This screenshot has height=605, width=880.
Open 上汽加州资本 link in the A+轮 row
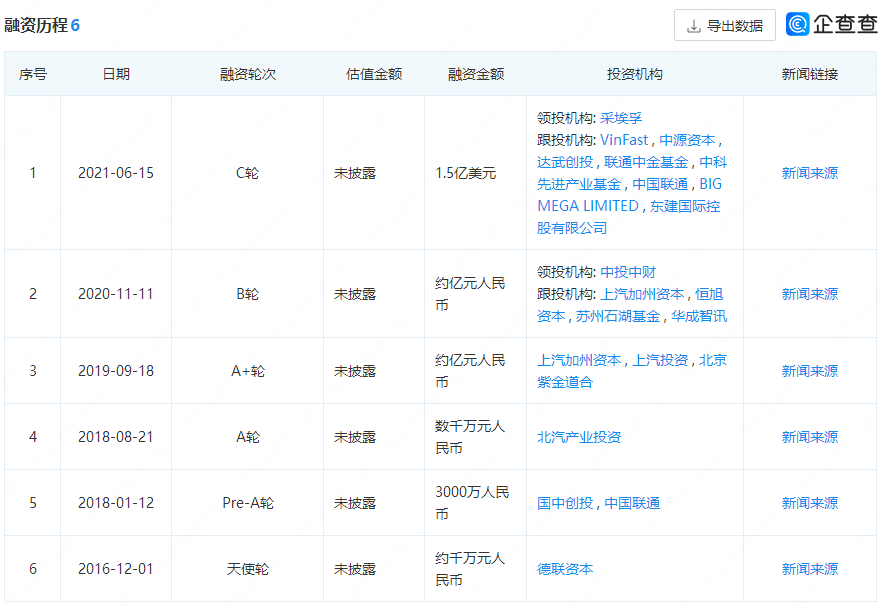click(x=579, y=360)
